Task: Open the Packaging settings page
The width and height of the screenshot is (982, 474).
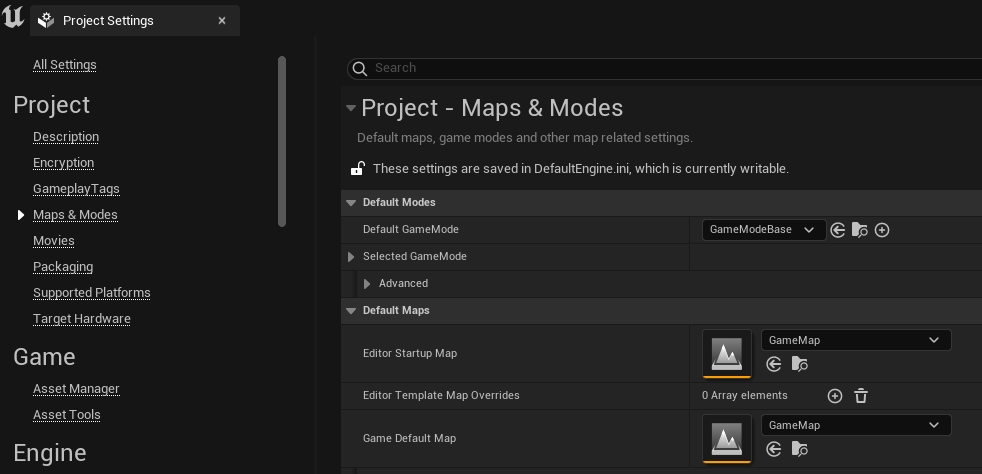Action: [x=63, y=267]
